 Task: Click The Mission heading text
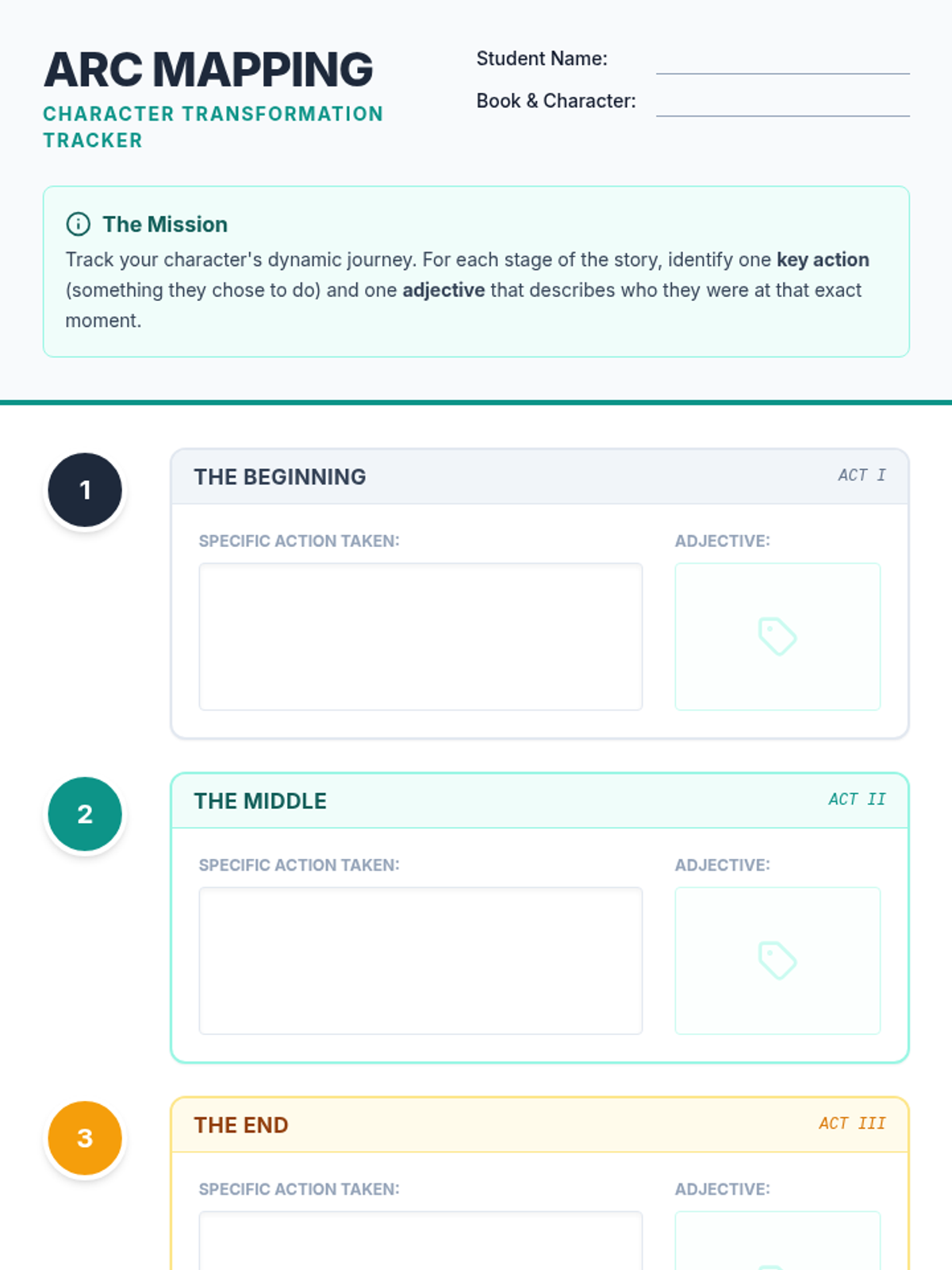165,225
